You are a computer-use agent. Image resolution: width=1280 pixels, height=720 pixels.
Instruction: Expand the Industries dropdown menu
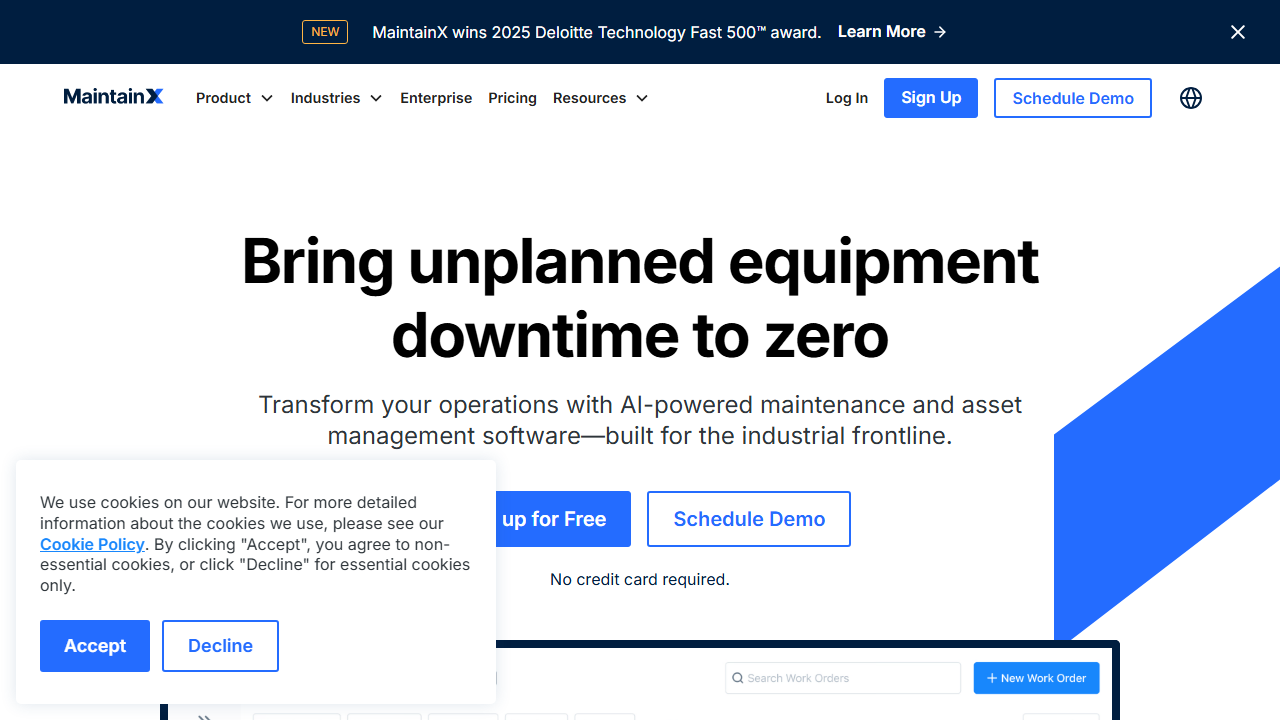(336, 98)
